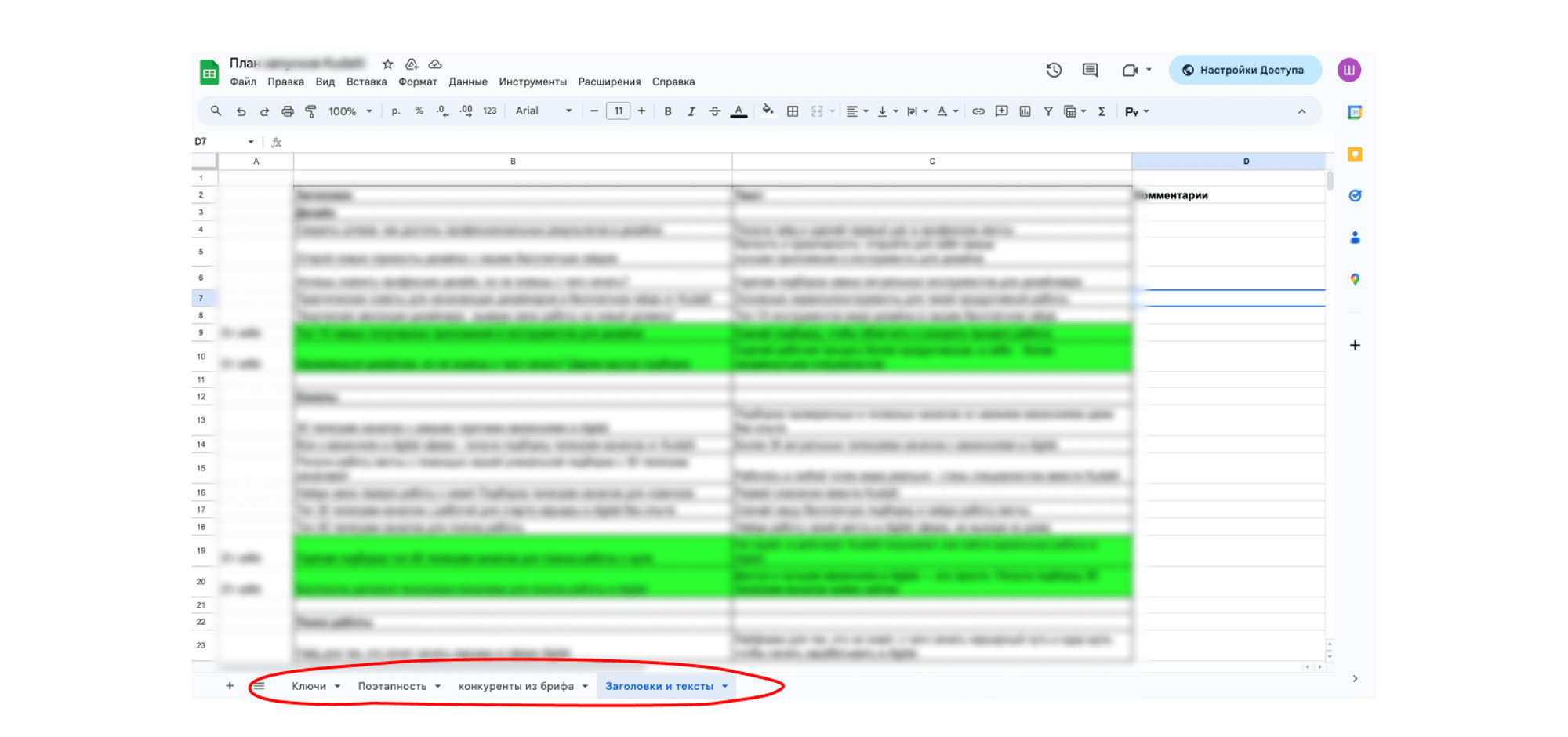Open the Правка menu
The image size is (1568, 737).
tap(285, 82)
